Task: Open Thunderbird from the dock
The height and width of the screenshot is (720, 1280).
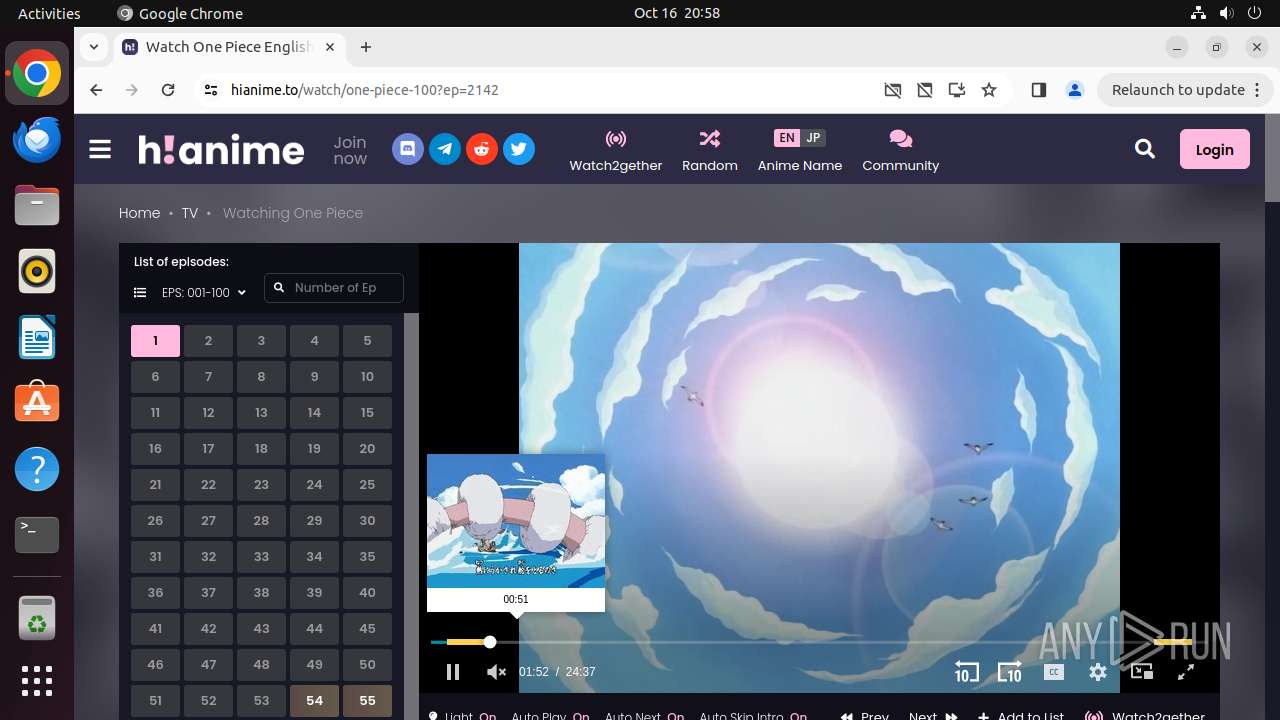Action: coord(37,140)
